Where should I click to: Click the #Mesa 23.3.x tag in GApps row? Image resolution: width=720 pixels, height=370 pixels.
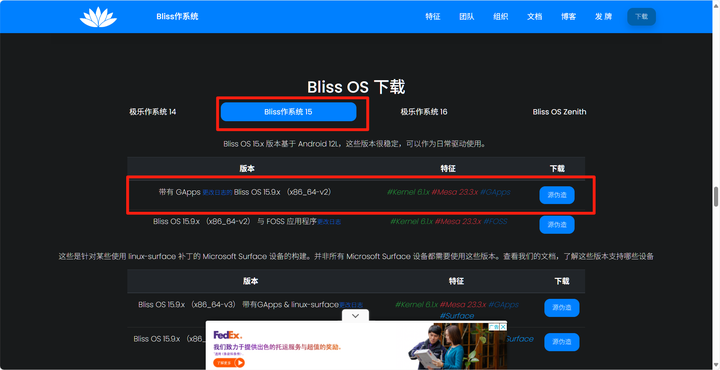click(455, 192)
